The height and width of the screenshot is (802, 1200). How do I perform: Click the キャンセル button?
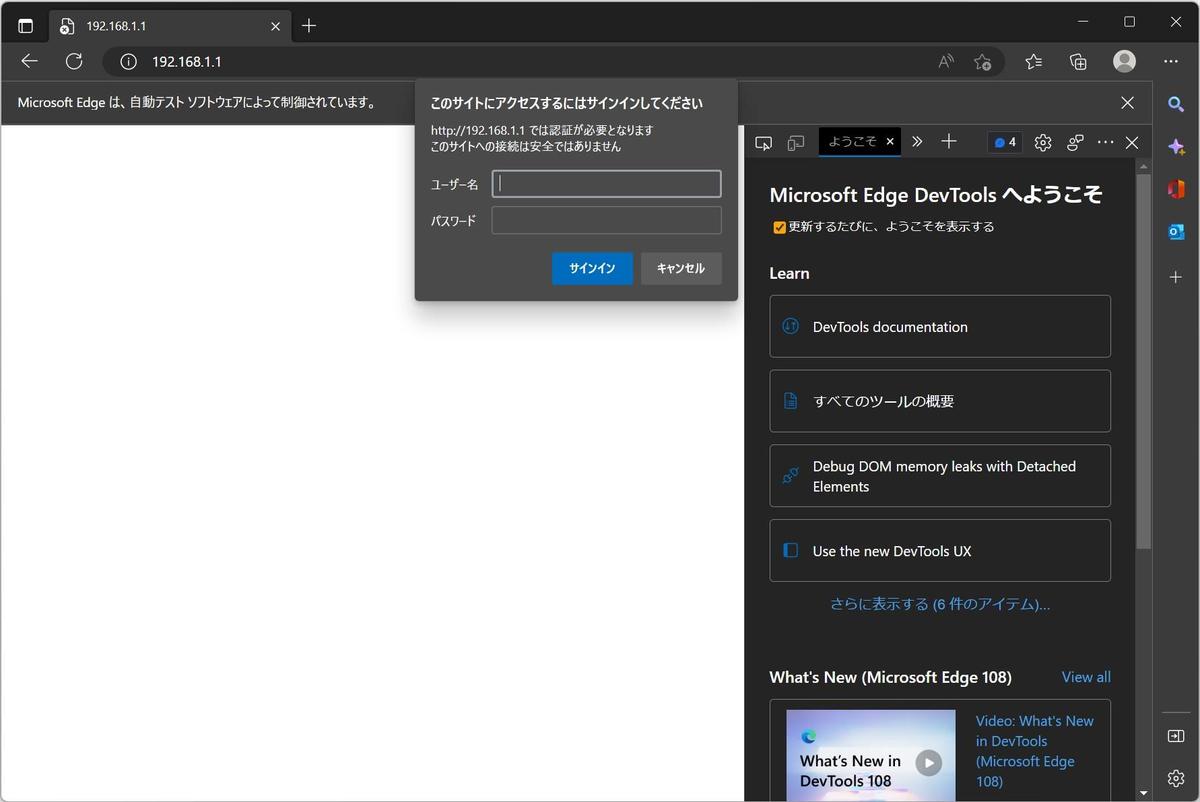pyautogui.click(x=681, y=268)
